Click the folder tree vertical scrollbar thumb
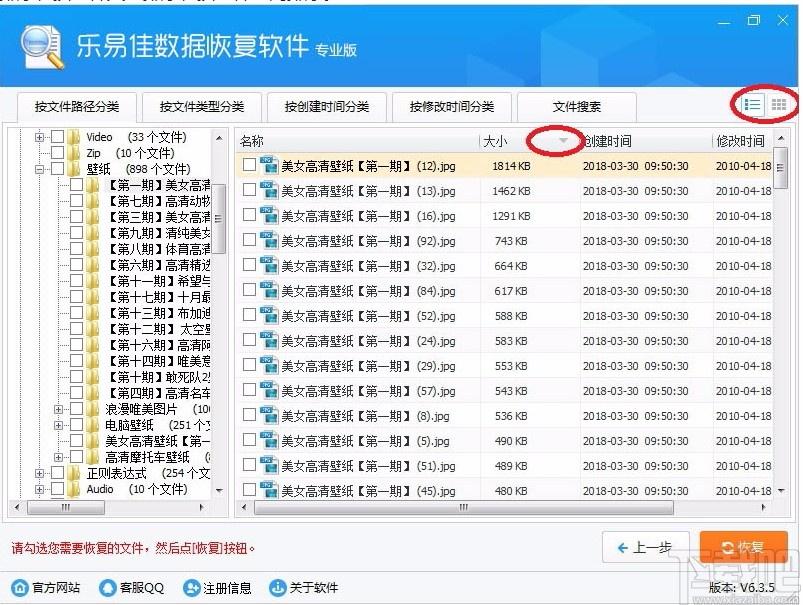Viewport: 803px width, 605px height. coord(219,219)
